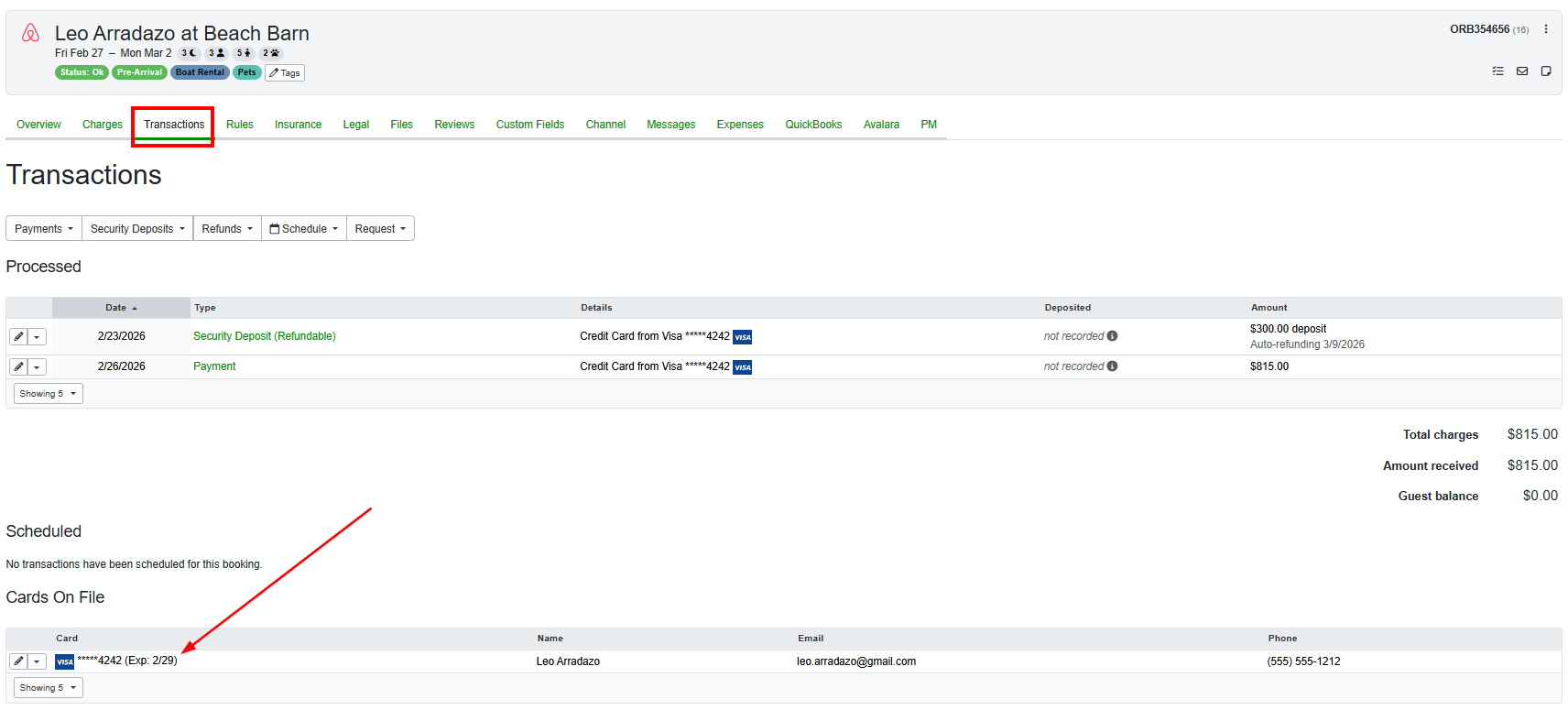Expand the Refunds dropdown menu
Image resolution: width=1568 pixels, height=710 pixels.
227,229
